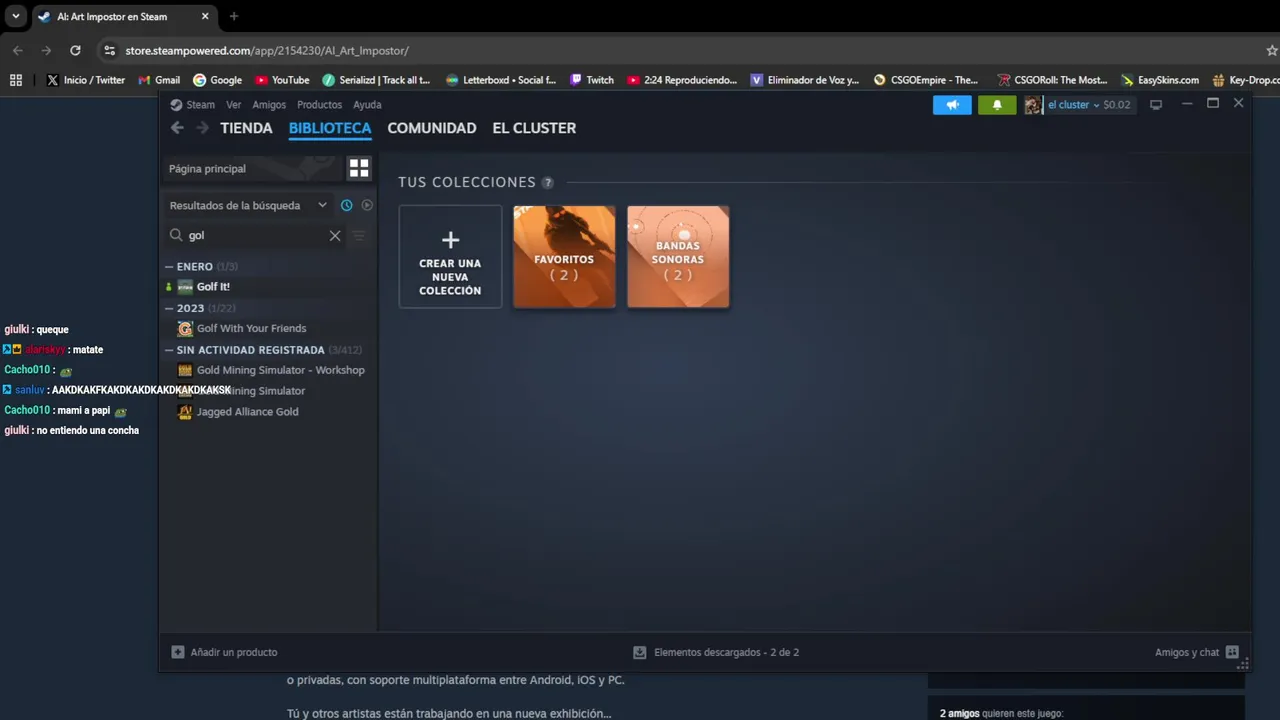
Task: Click the Jagged Alliance Gold game icon
Action: (185, 411)
